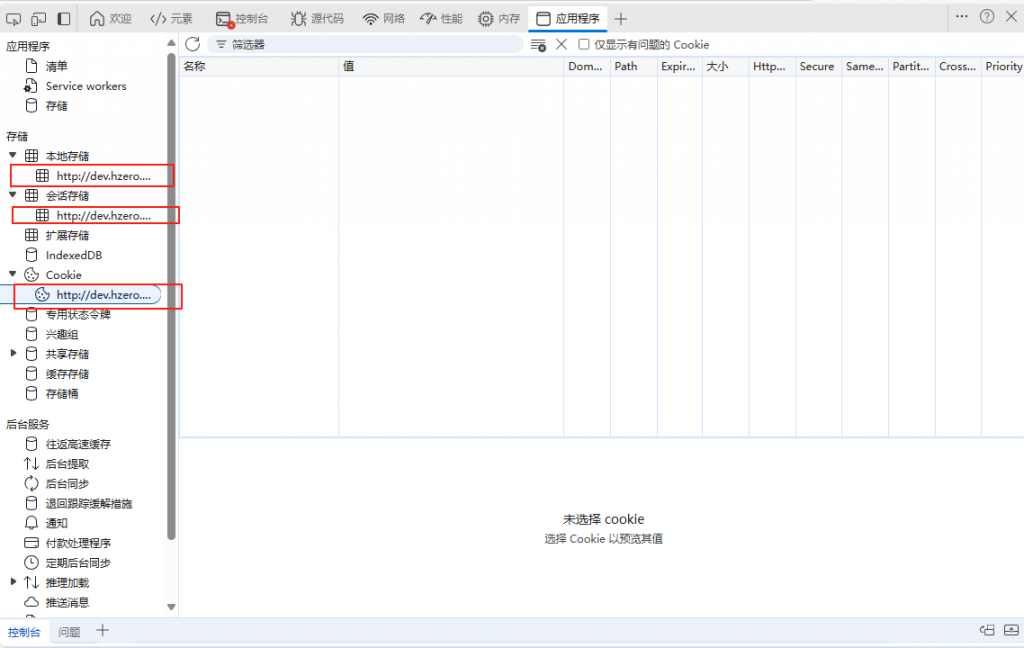Open the customize DevTools ellipsis menu
Image resolution: width=1024 pixels, height=648 pixels.
click(x=962, y=17)
